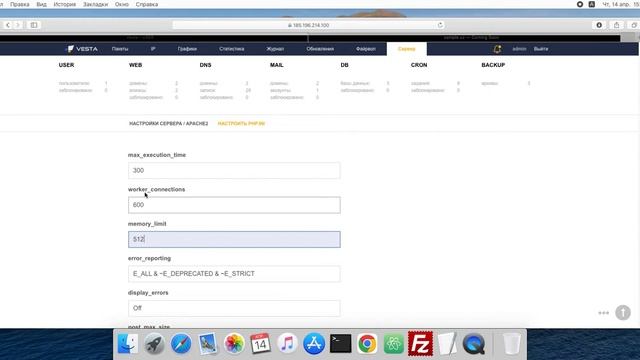Click the yellow configure PHP link
The width and height of the screenshot is (640, 360).
pos(241,124)
